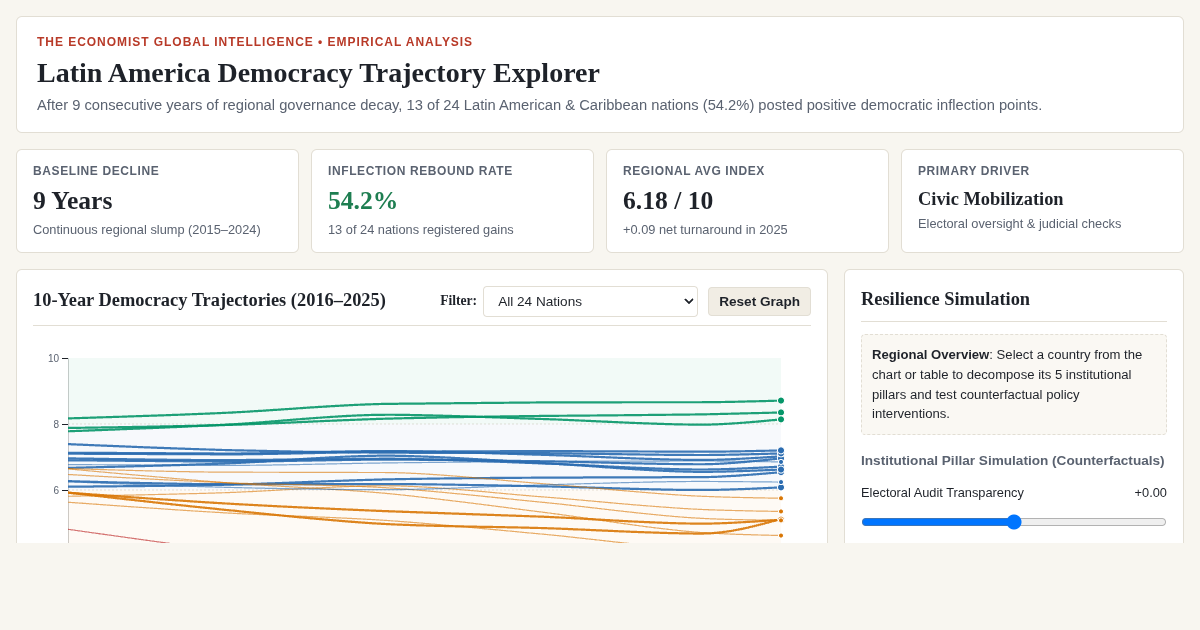Click the Reset Graph button
The height and width of the screenshot is (630, 1200).
coord(759,301)
